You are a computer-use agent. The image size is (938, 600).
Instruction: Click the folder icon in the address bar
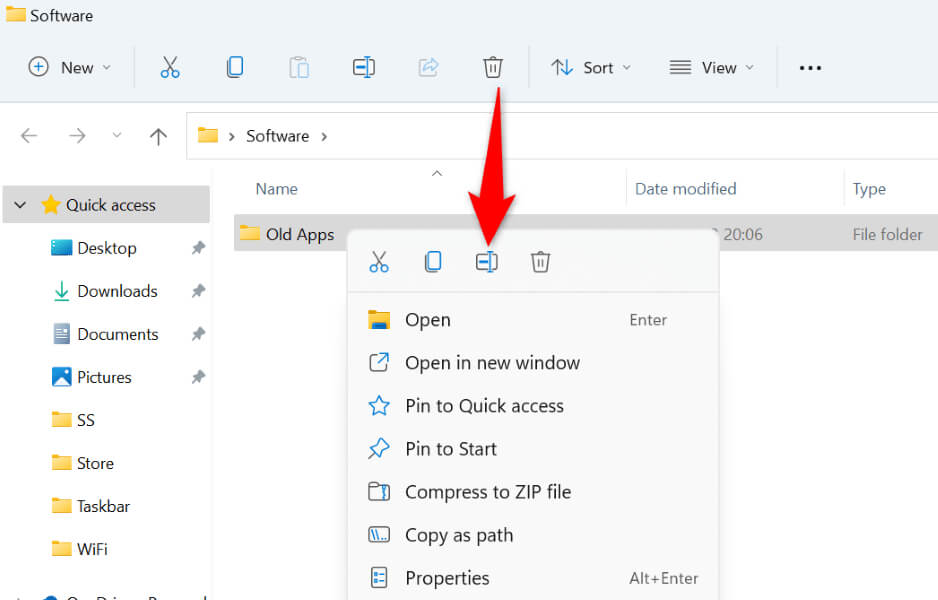click(208, 135)
